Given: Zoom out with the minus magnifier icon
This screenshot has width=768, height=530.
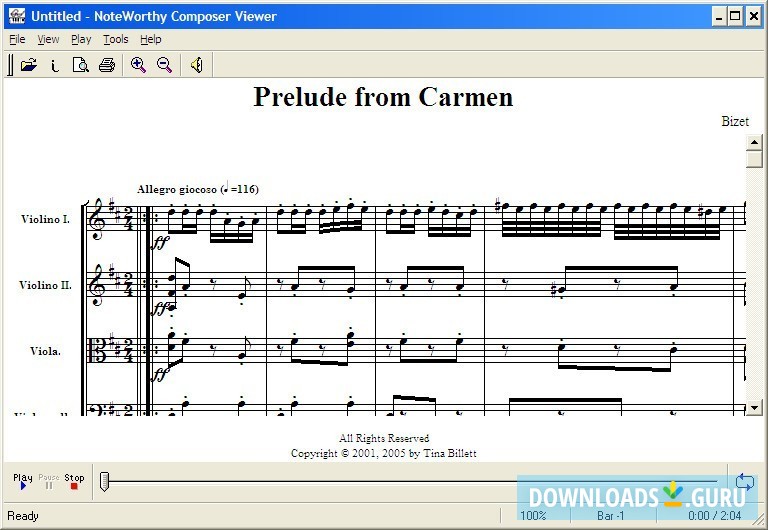Looking at the screenshot, I should click(164, 65).
